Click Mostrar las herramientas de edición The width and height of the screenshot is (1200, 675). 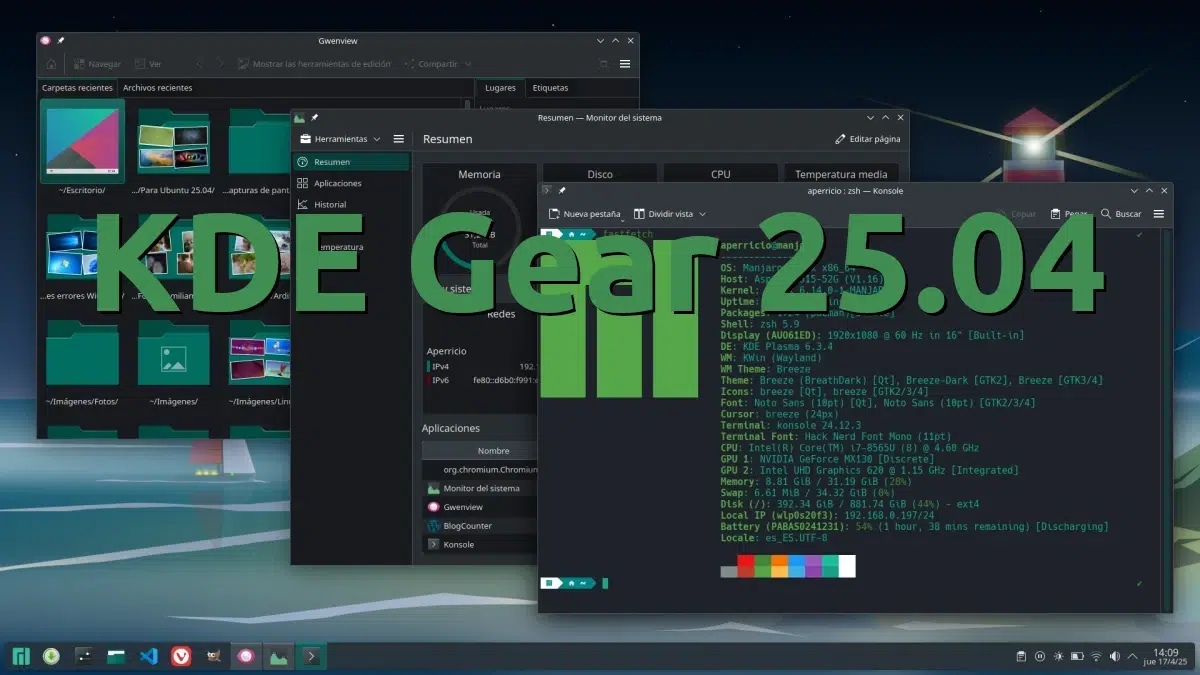click(314, 64)
